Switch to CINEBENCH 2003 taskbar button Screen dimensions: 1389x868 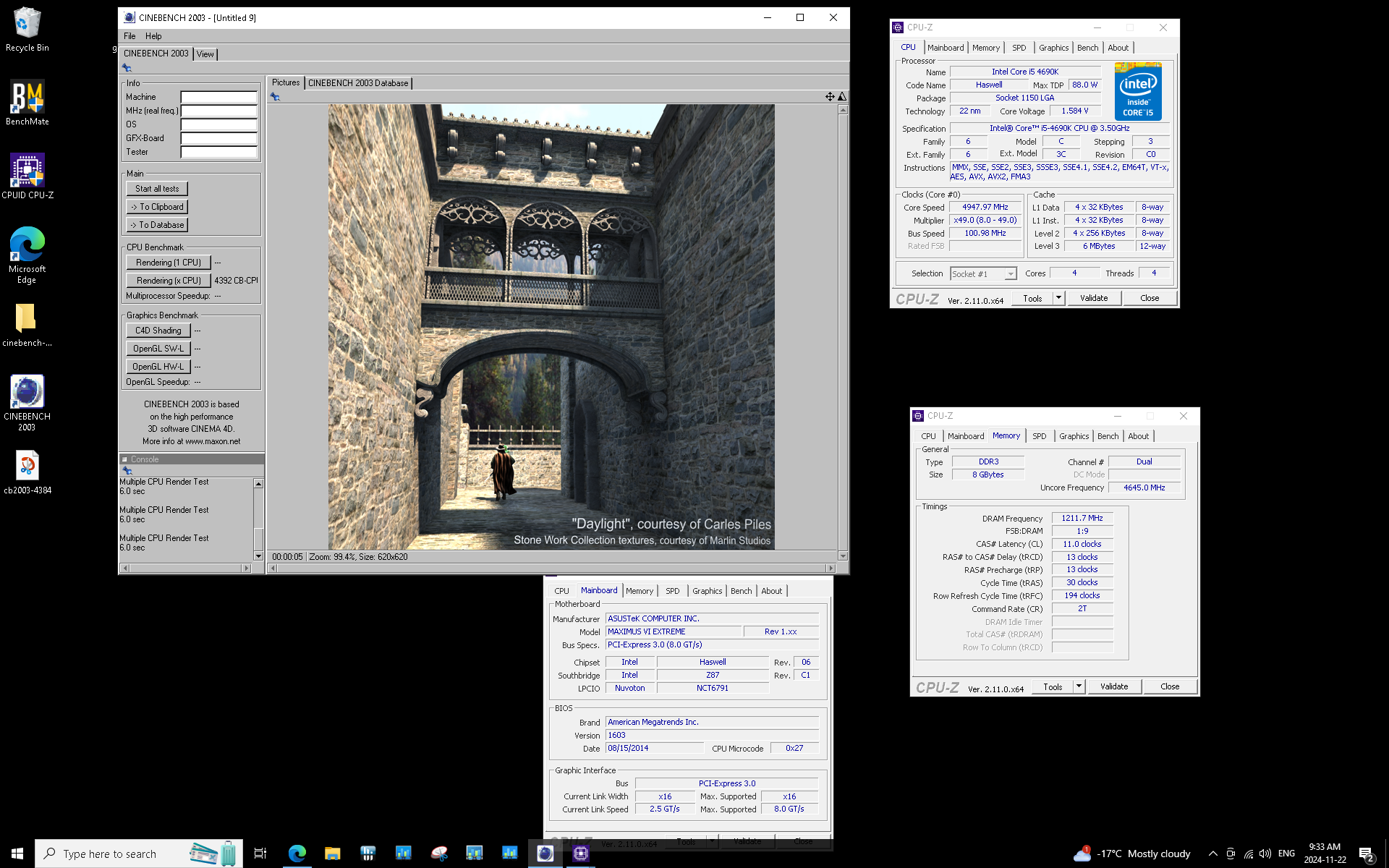point(545,854)
